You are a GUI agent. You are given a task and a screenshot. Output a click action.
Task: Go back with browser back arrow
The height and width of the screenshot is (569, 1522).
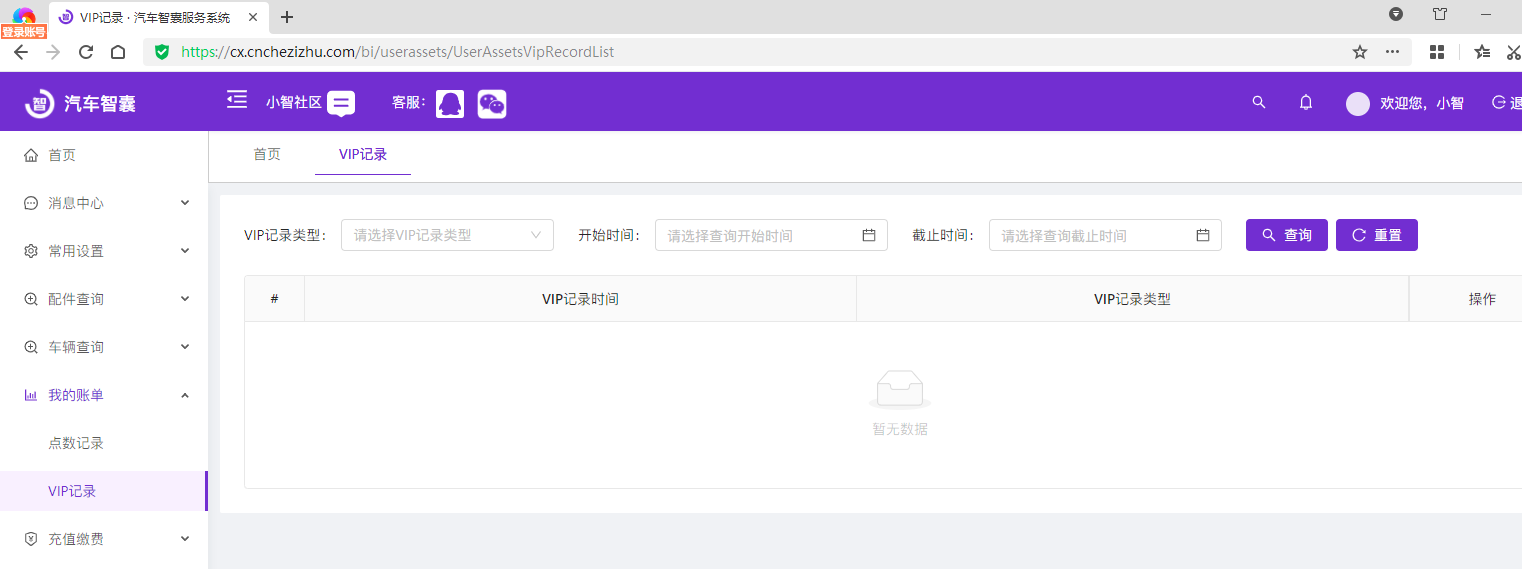(x=21, y=52)
